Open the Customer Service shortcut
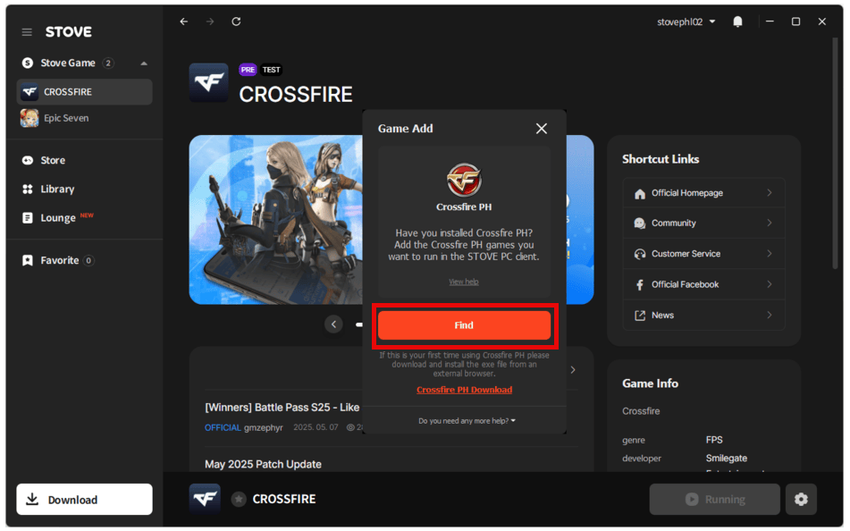Image resolution: width=850 pixels, height=531 pixels. (704, 254)
